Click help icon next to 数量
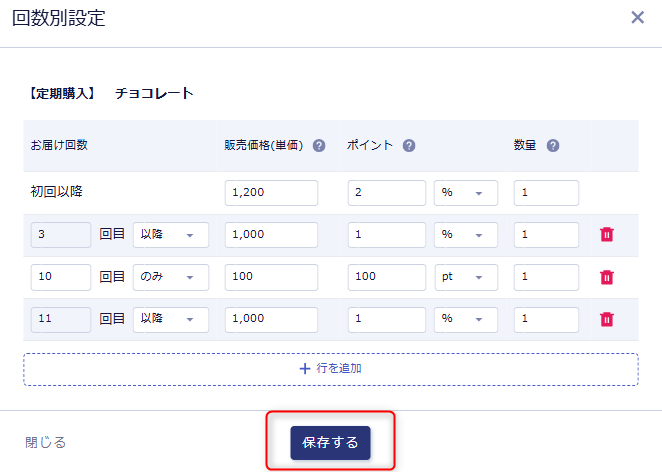The height and width of the screenshot is (472, 662). pyautogui.click(x=553, y=145)
